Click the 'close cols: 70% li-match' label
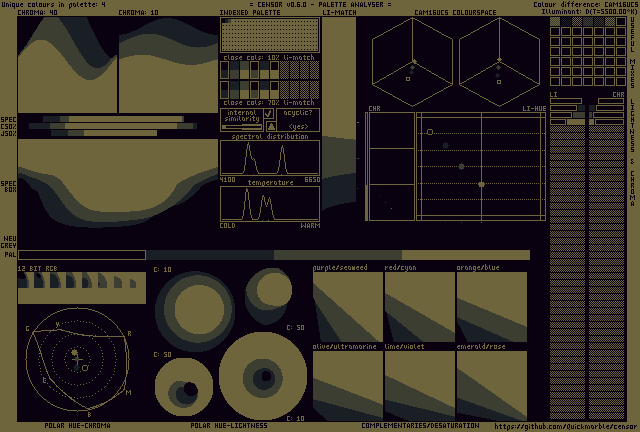The height and width of the screenshot is (432, 640). point(269,102)
